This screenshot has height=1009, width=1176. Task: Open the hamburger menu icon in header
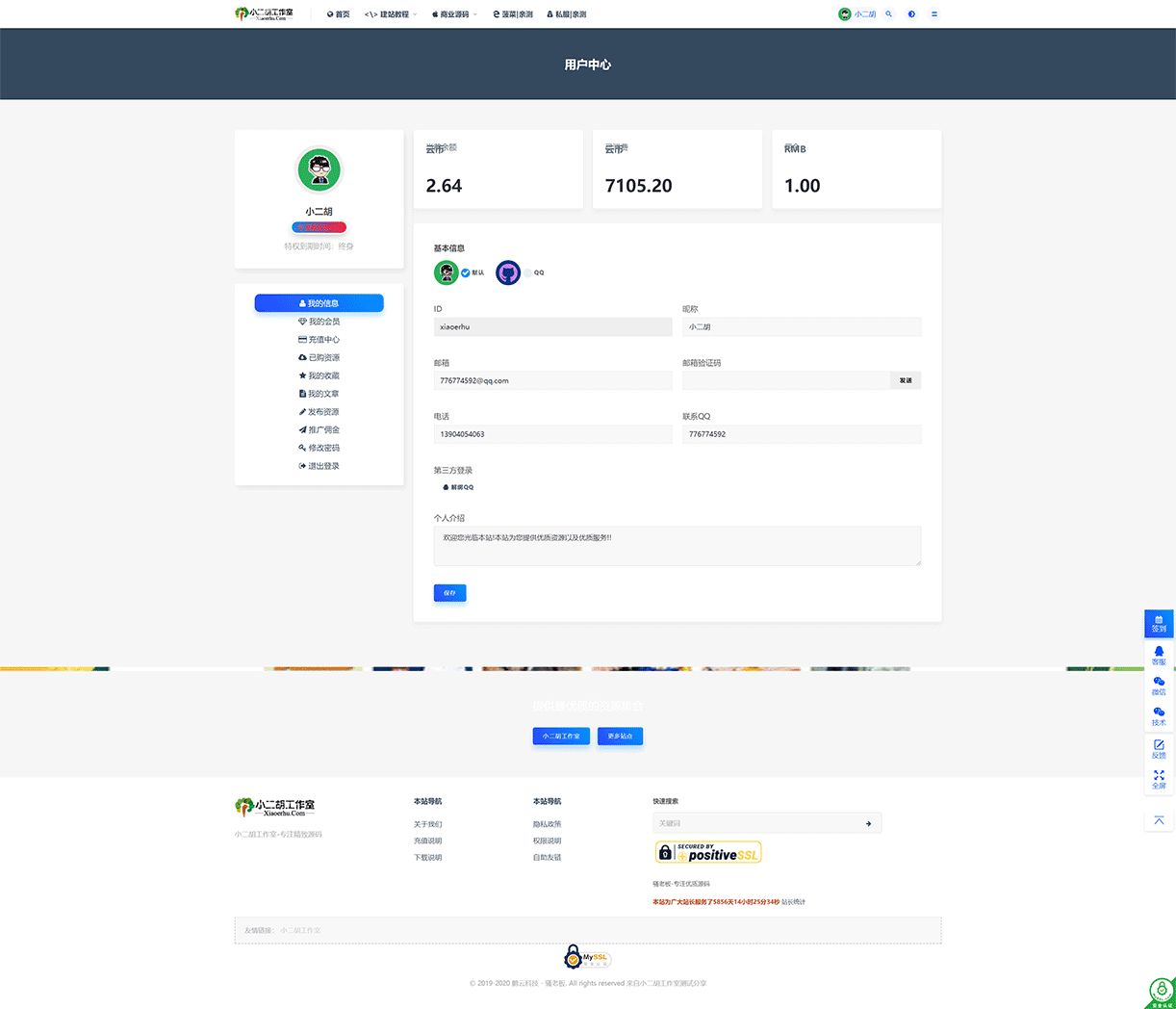point(934,14)
